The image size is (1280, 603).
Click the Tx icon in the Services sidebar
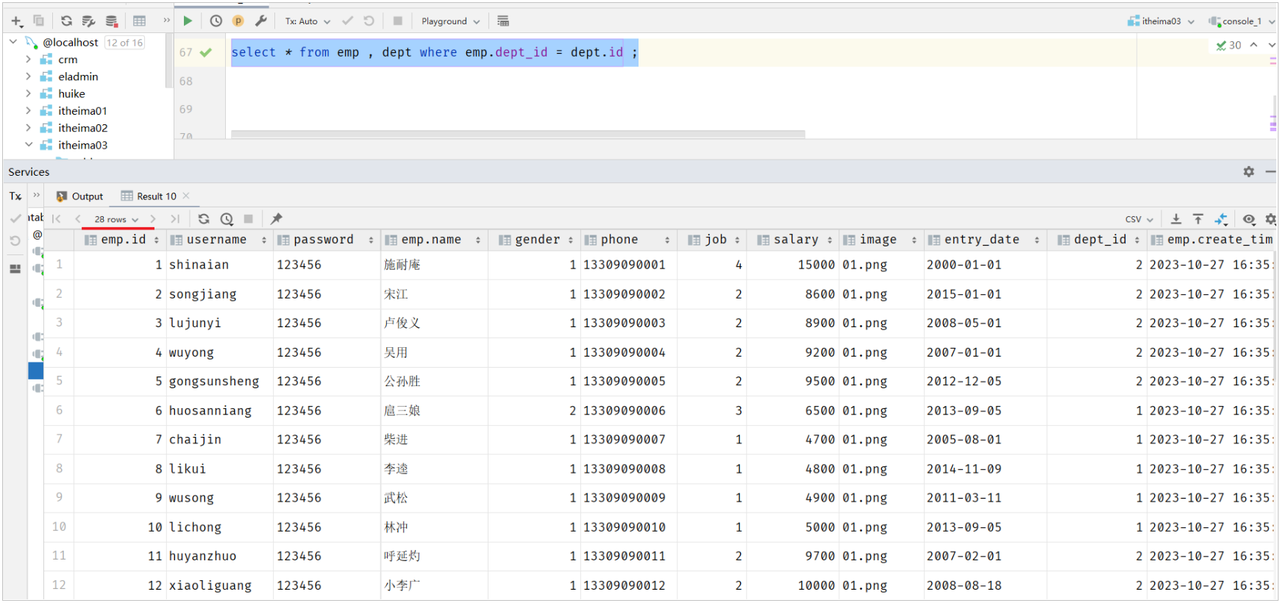(15, 196)
